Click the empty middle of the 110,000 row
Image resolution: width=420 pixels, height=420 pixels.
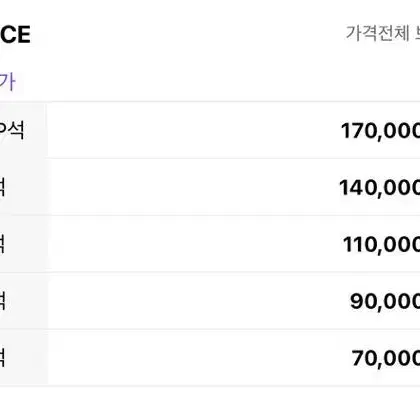click(x=193, y=244)
